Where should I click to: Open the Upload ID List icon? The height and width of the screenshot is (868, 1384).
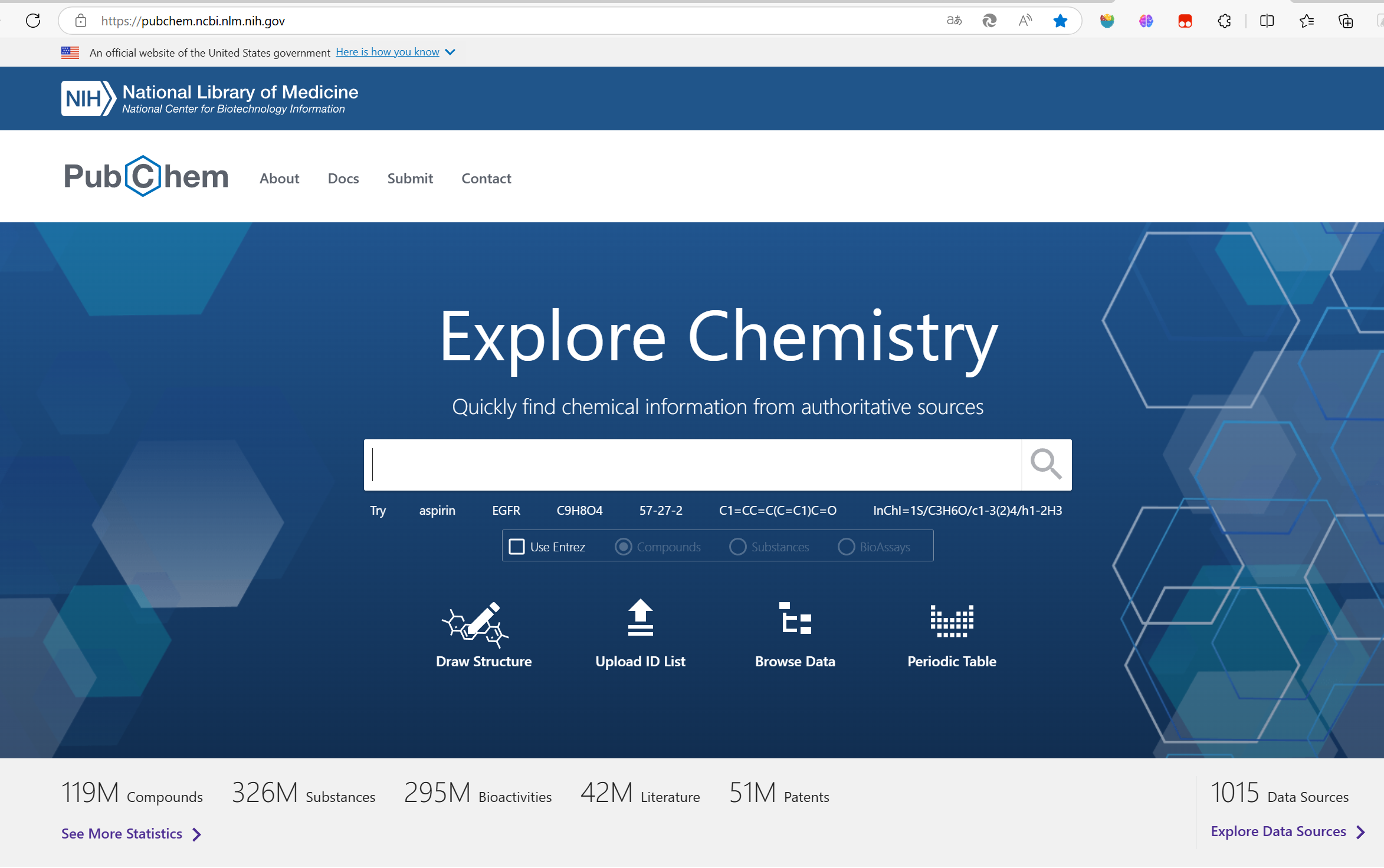pos(640,618)
